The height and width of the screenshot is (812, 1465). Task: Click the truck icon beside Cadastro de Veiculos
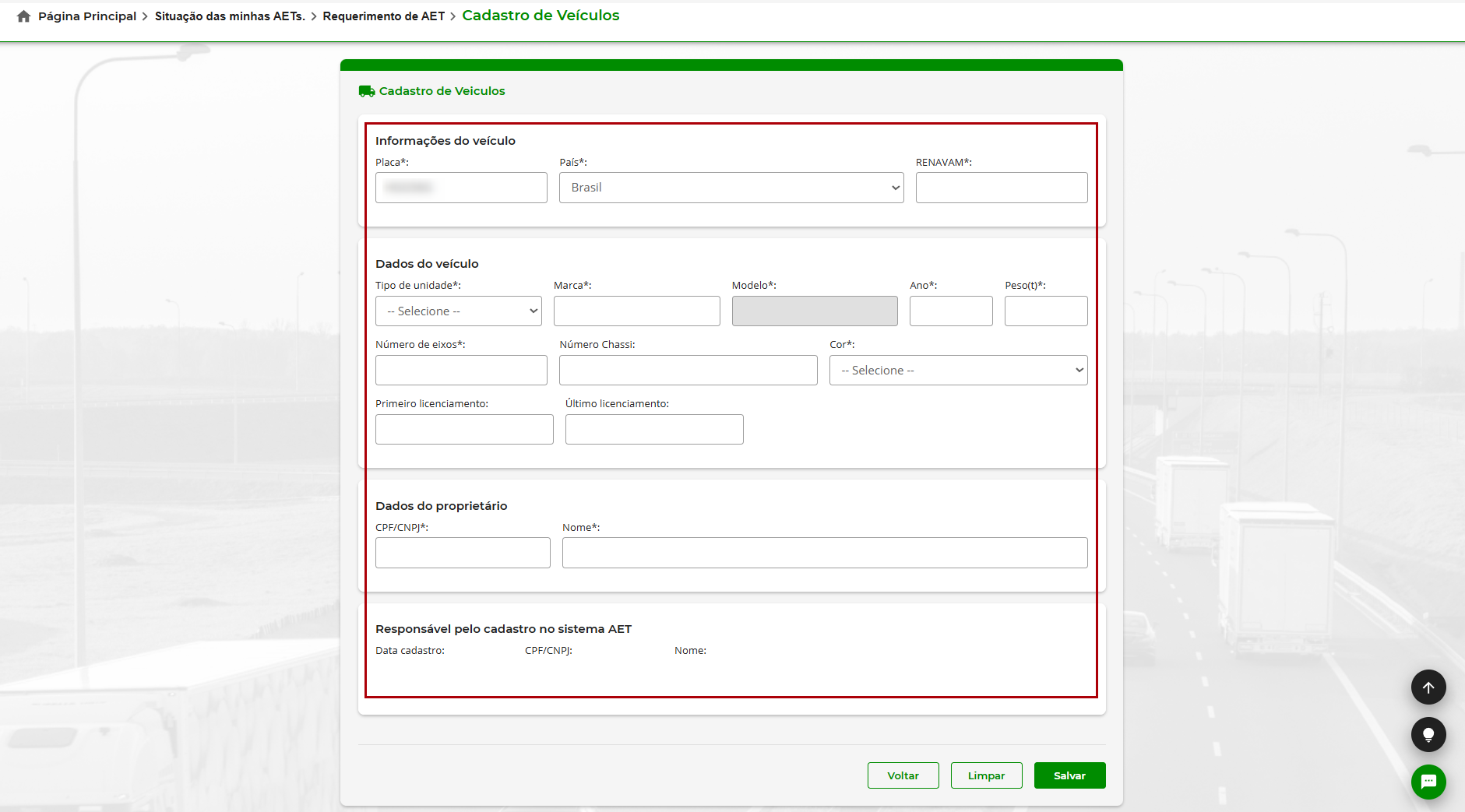coord(366,91)
